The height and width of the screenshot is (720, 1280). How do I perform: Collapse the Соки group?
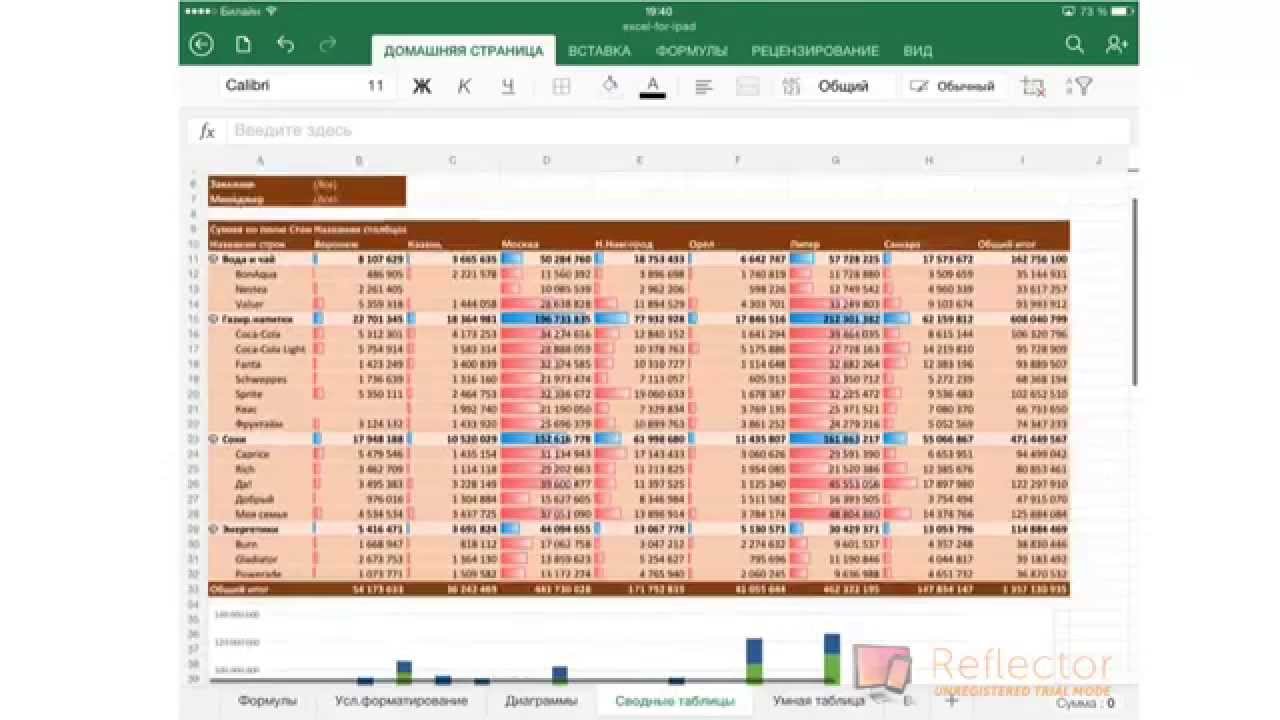coord(213,439)
